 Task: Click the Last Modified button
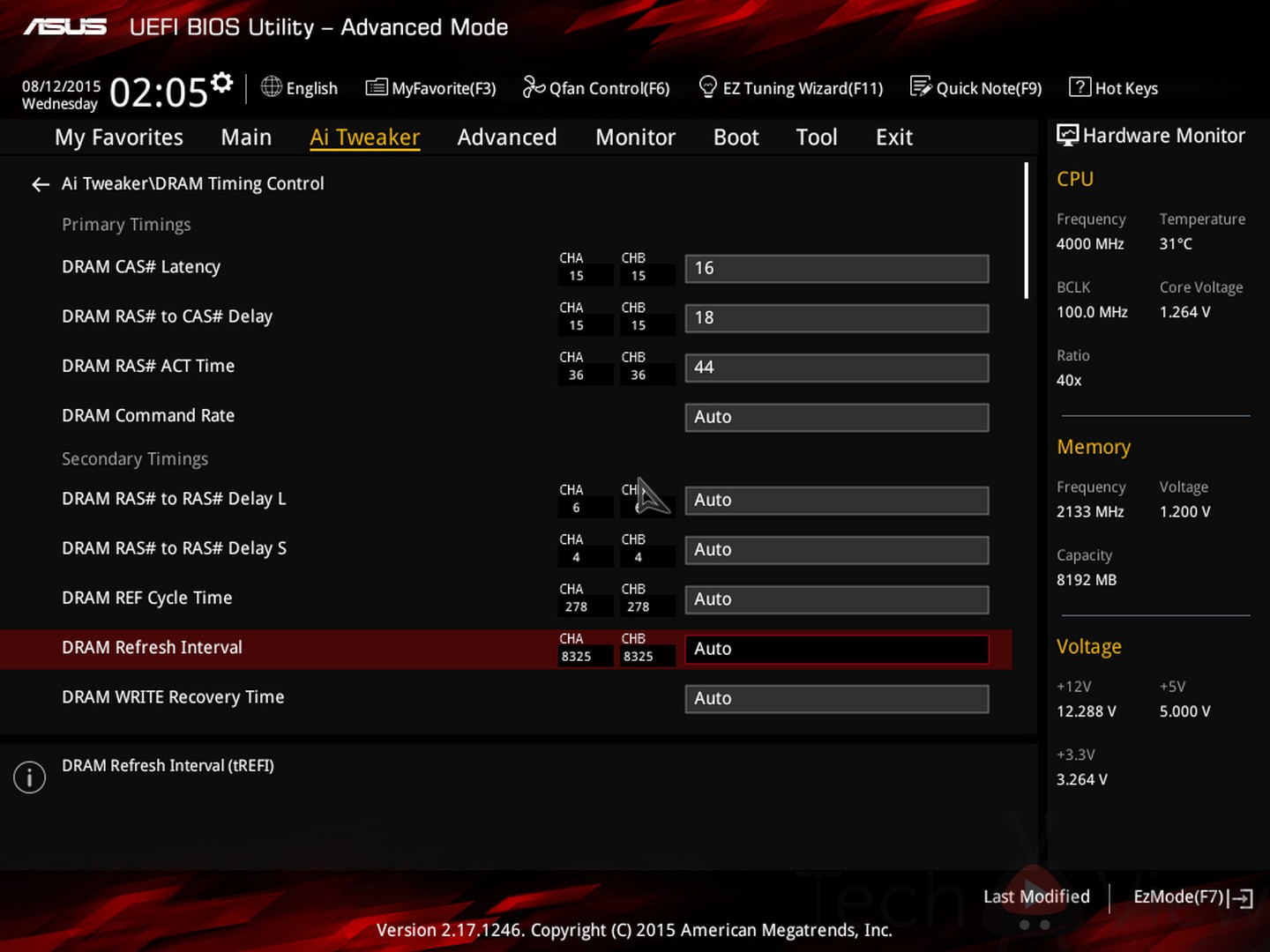click(1036, 896)
